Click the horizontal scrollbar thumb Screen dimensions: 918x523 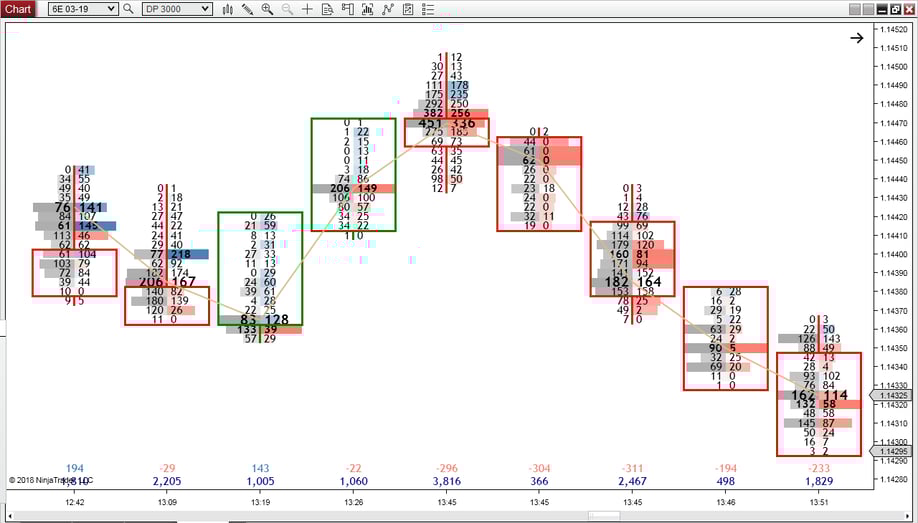coord(603,516)
